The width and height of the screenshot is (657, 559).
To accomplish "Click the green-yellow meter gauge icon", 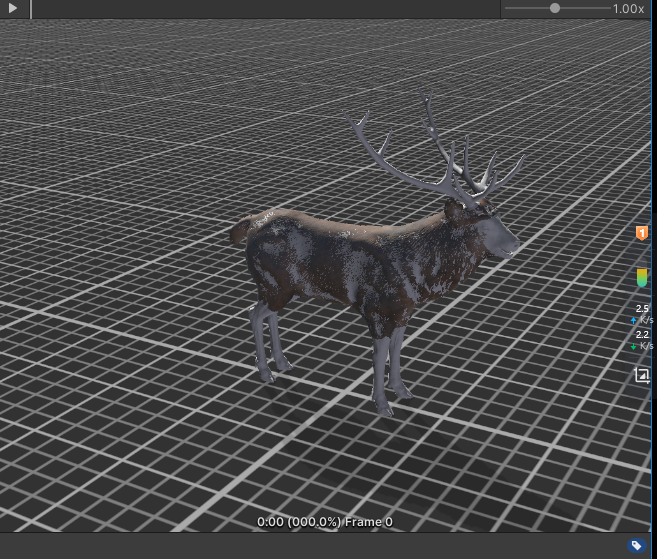I will [641, 278].
